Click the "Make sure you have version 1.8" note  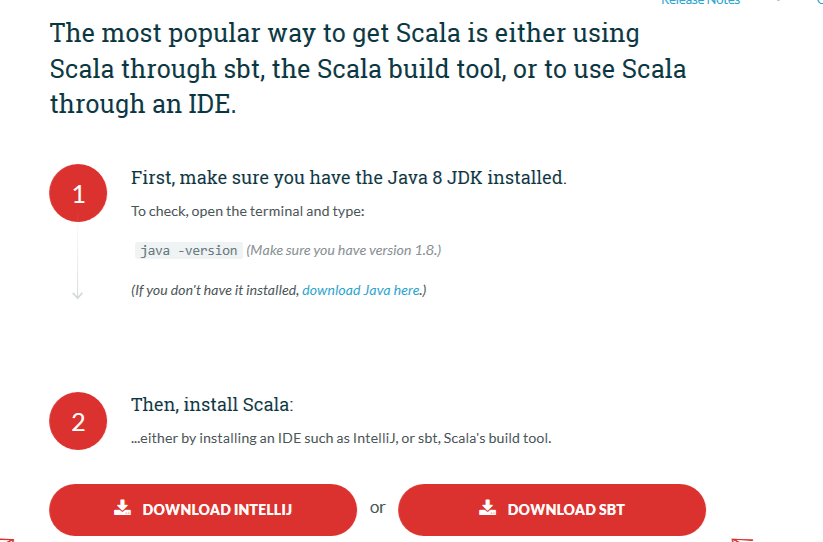coord(344,250)
